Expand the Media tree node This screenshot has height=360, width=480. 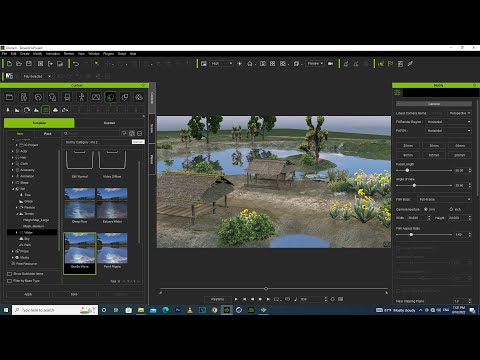(x=13, y=257)
